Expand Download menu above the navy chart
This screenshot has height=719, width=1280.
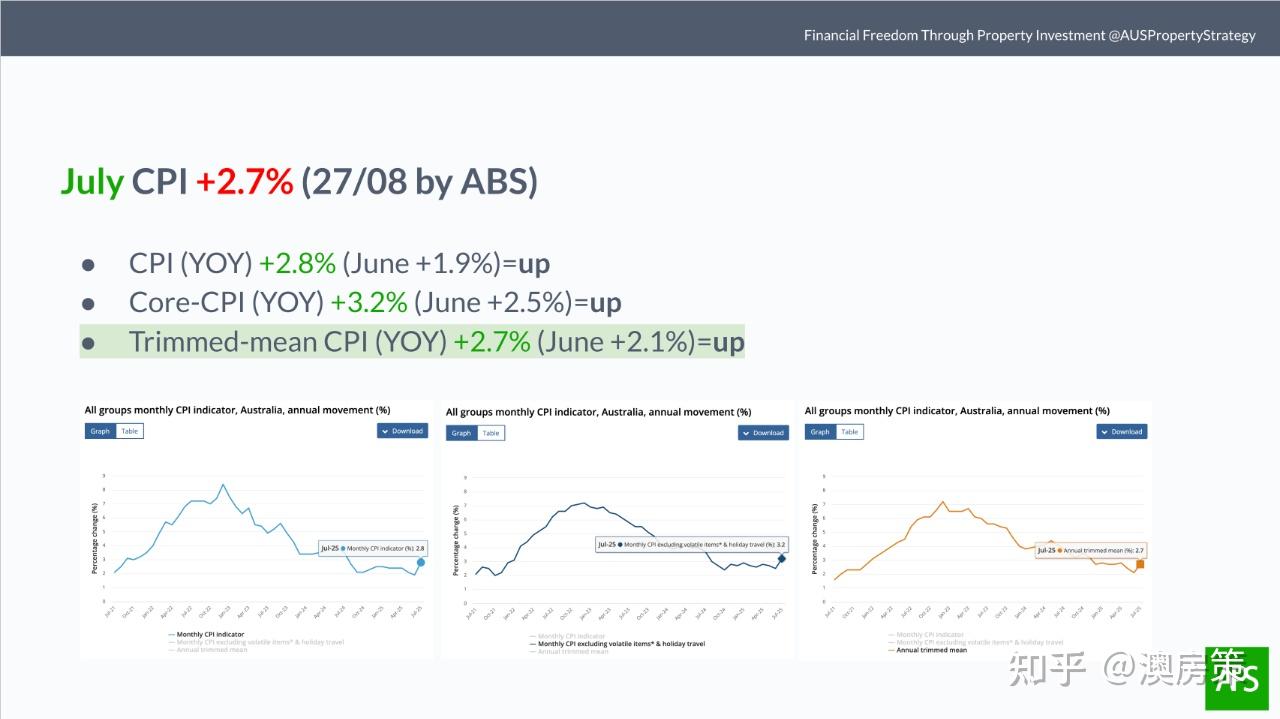click(763, 433)
